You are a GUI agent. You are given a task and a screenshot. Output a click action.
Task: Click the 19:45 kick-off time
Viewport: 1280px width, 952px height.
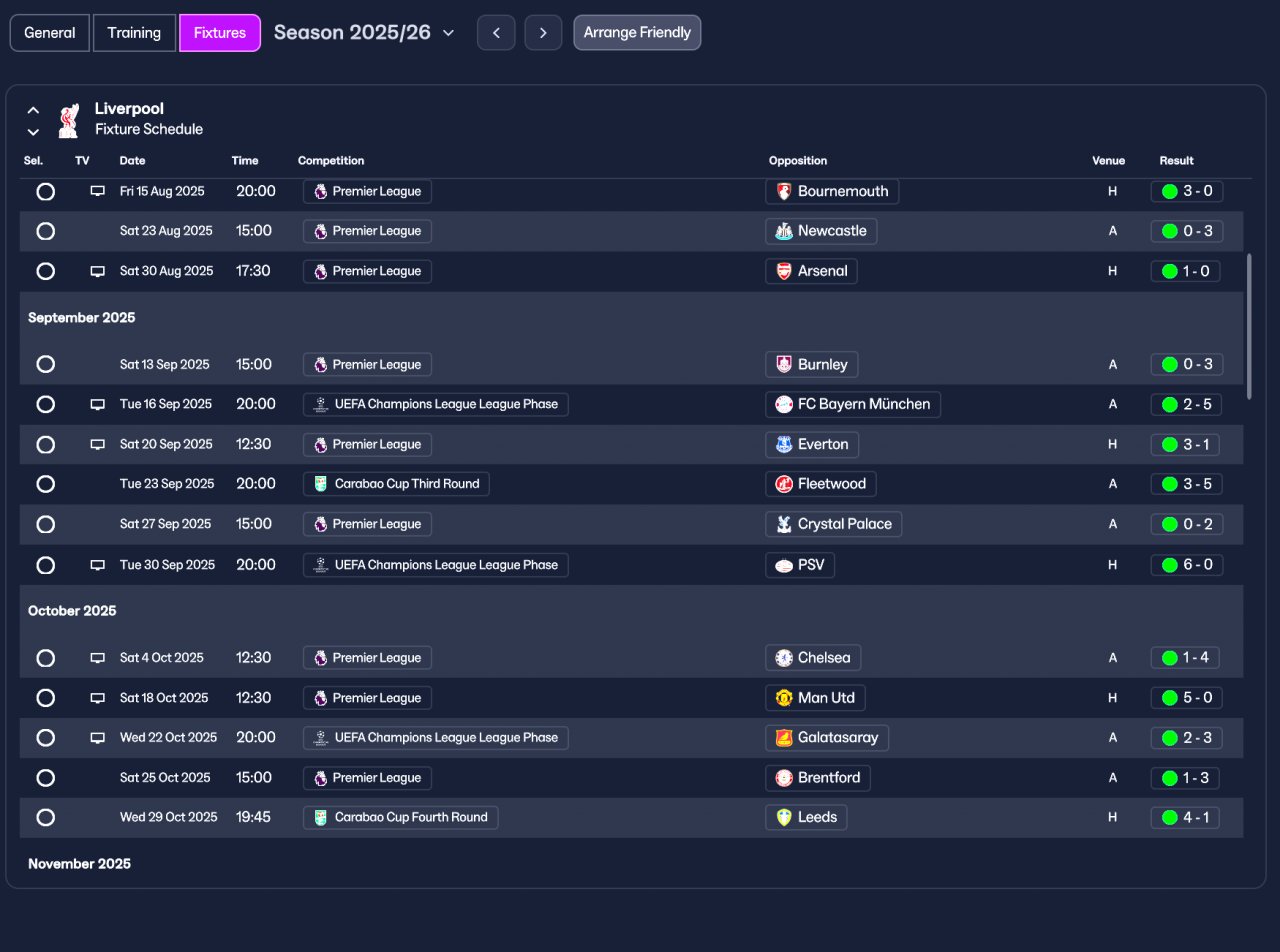[x=253, y=818]
